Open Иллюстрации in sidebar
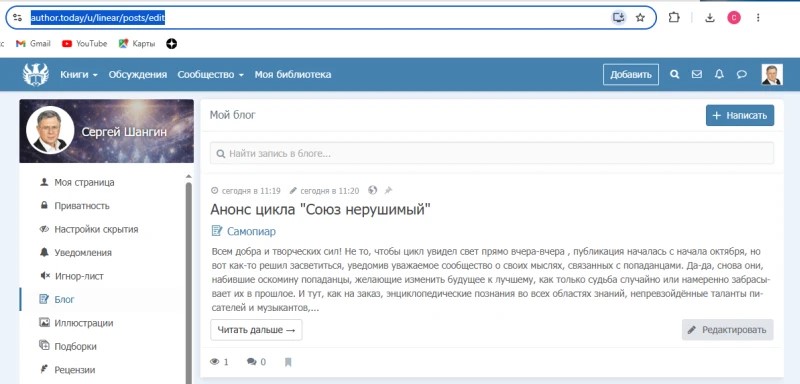 click(x=84, y=323)
